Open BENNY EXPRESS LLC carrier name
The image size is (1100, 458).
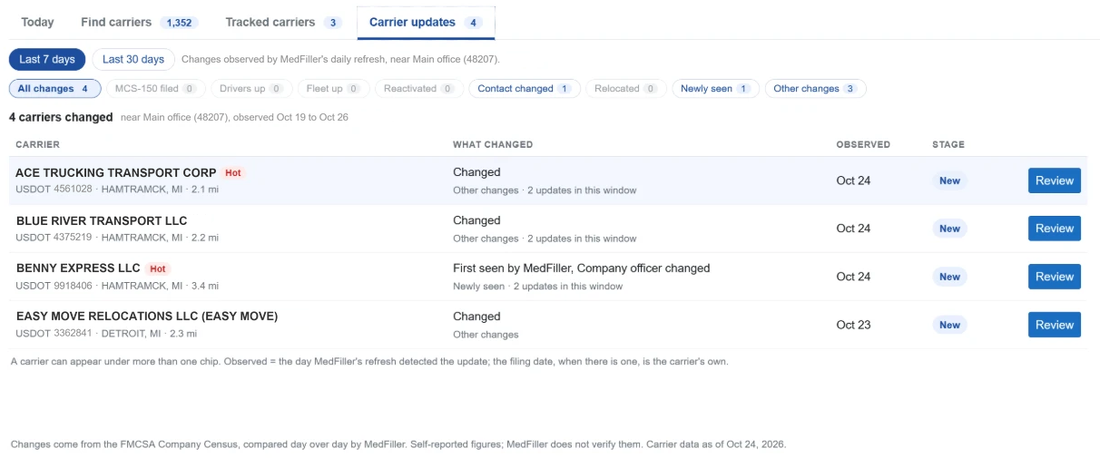pyautogui.click(x=77, y=269)
